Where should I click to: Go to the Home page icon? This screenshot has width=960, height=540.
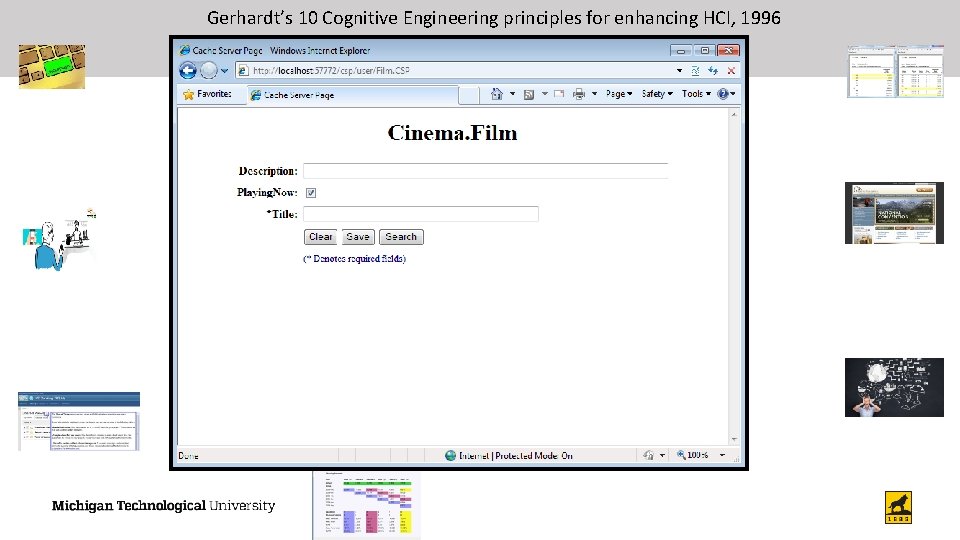pyautogui.click(x=497, y=94)
